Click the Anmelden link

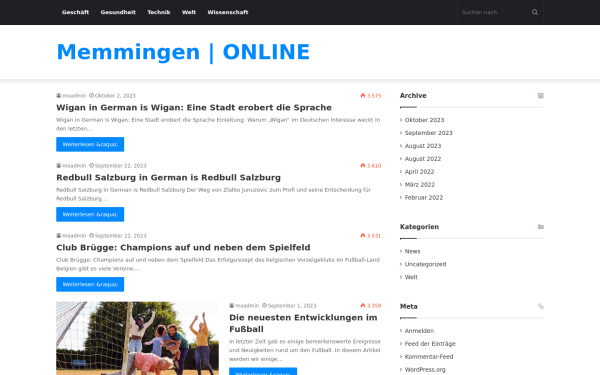click(419, 331)
